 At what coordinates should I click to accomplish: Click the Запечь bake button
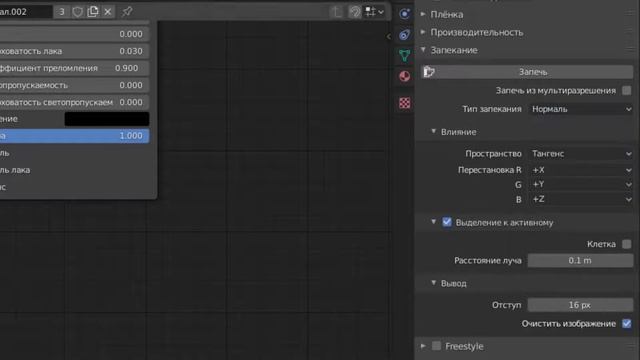[527, 72]
